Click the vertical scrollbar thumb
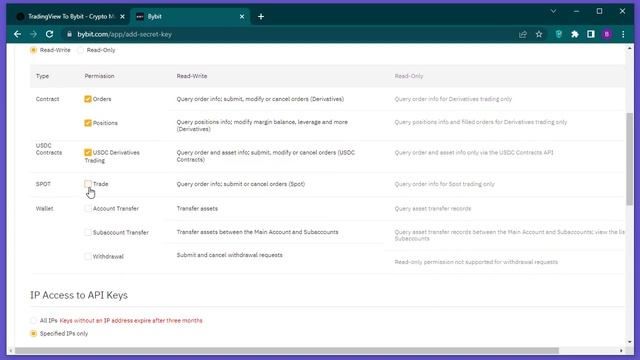This screenshot has height=360, width=640. [x=630, y=159]
